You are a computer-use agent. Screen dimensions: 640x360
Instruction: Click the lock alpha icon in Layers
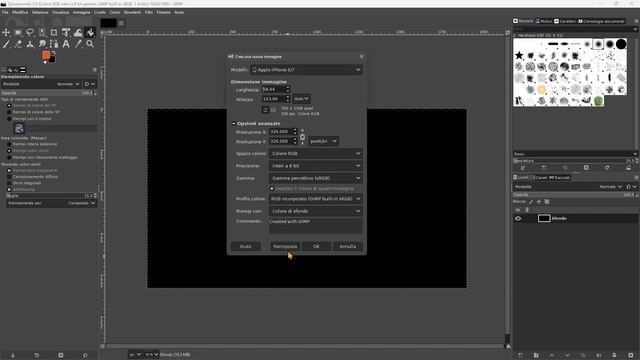547,202
